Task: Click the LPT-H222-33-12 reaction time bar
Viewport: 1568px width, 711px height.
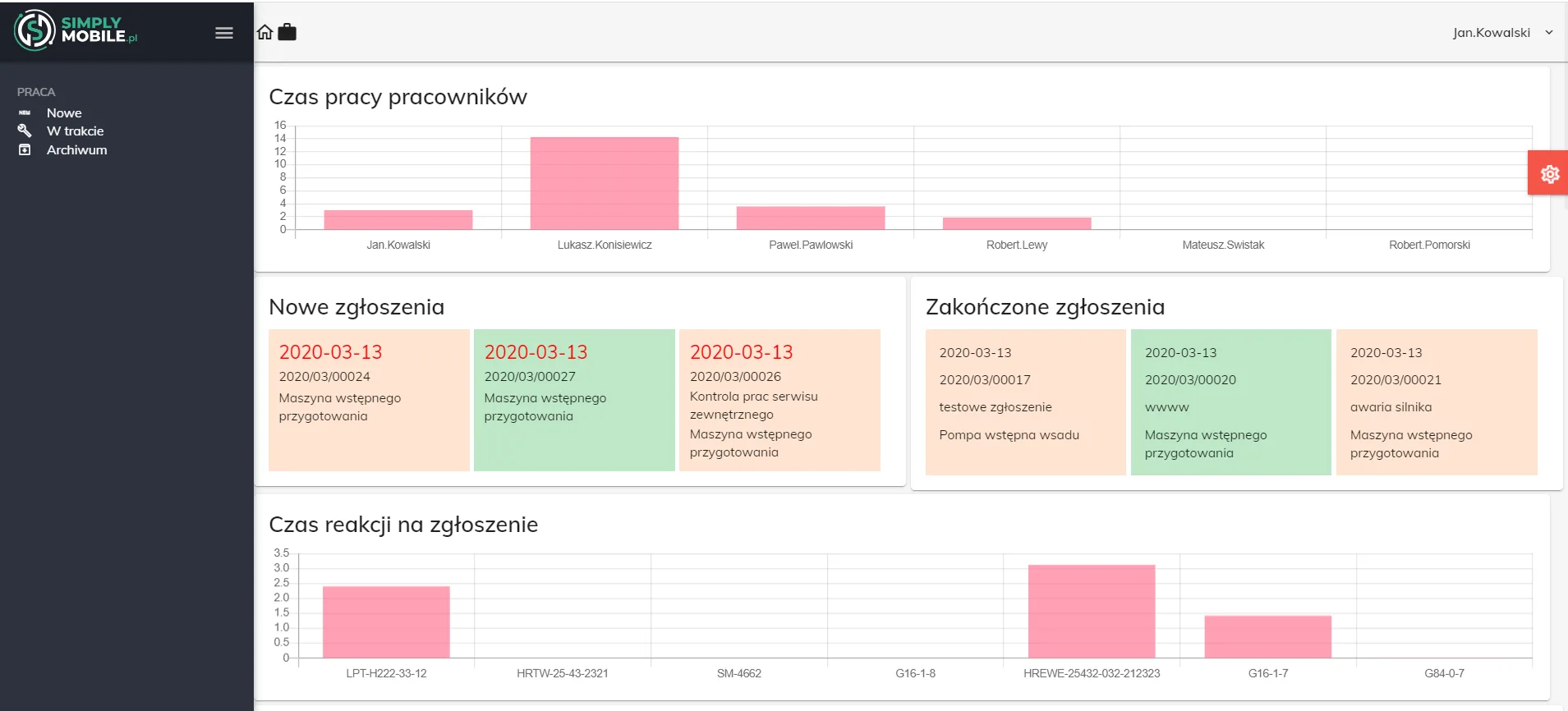Action: click(x=386, y=622)
